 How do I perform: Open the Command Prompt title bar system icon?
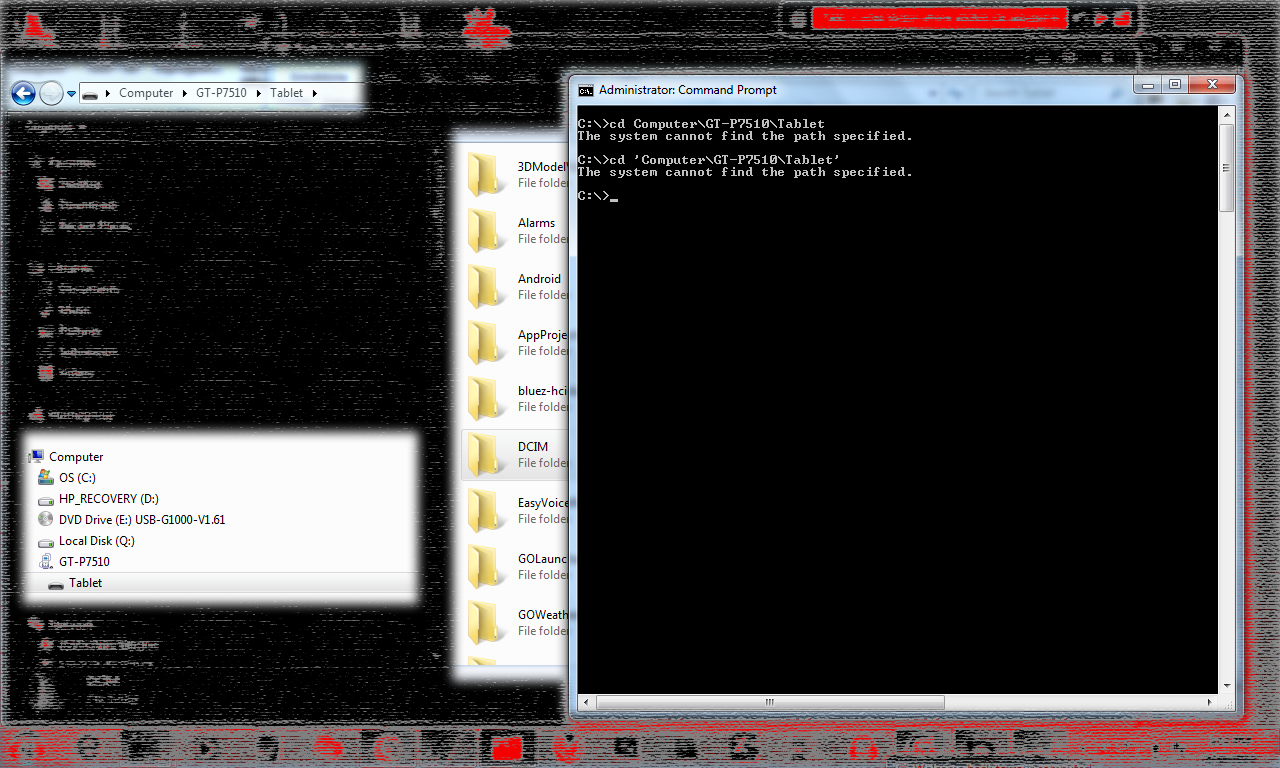[x=586, y=90]
